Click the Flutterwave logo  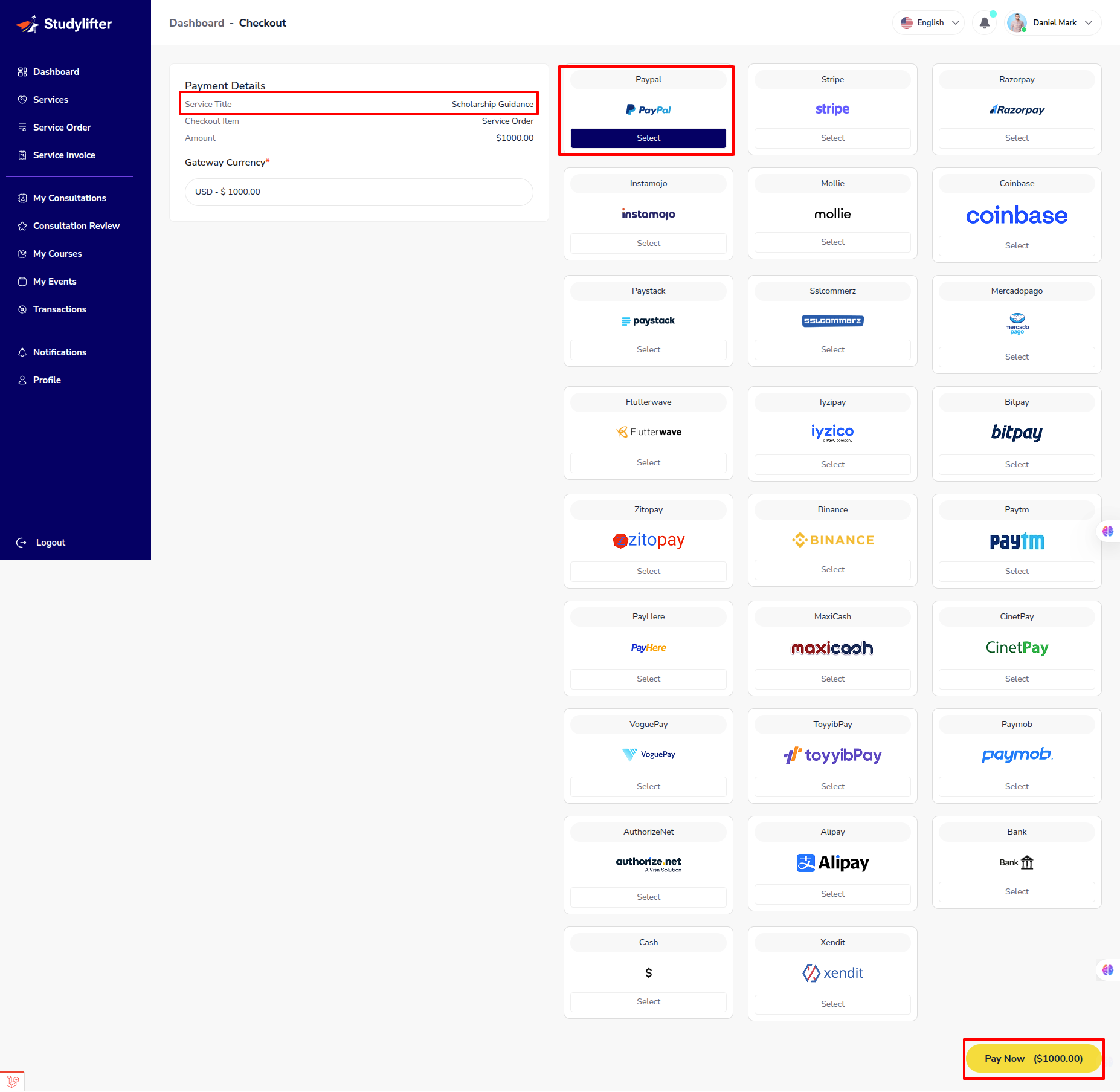click(x=648, y=431)
